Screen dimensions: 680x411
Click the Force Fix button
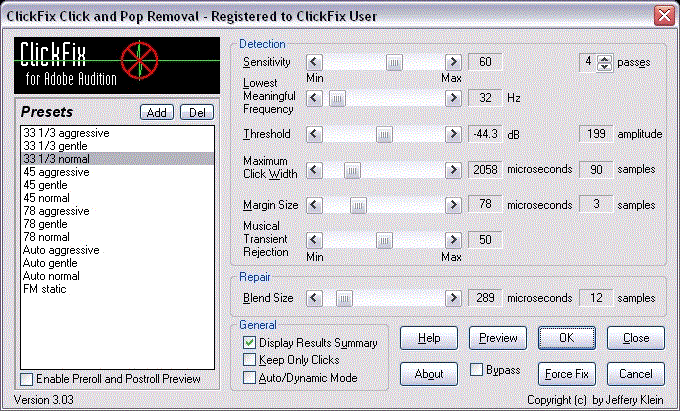567,374
